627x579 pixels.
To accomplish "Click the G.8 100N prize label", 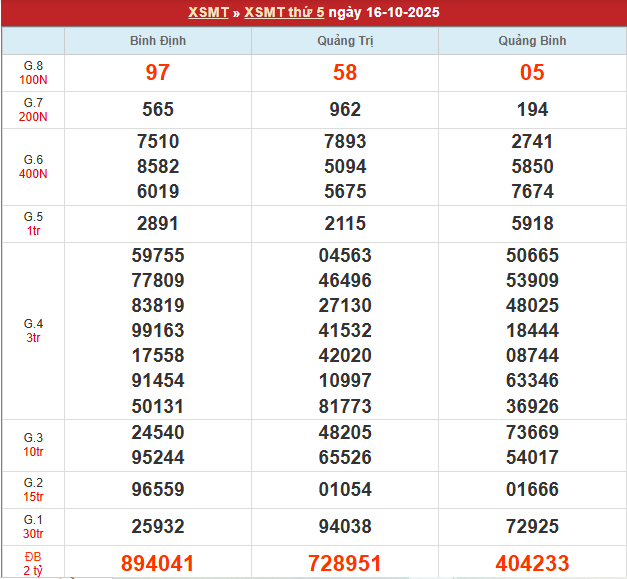I will [x=33, y=73].
